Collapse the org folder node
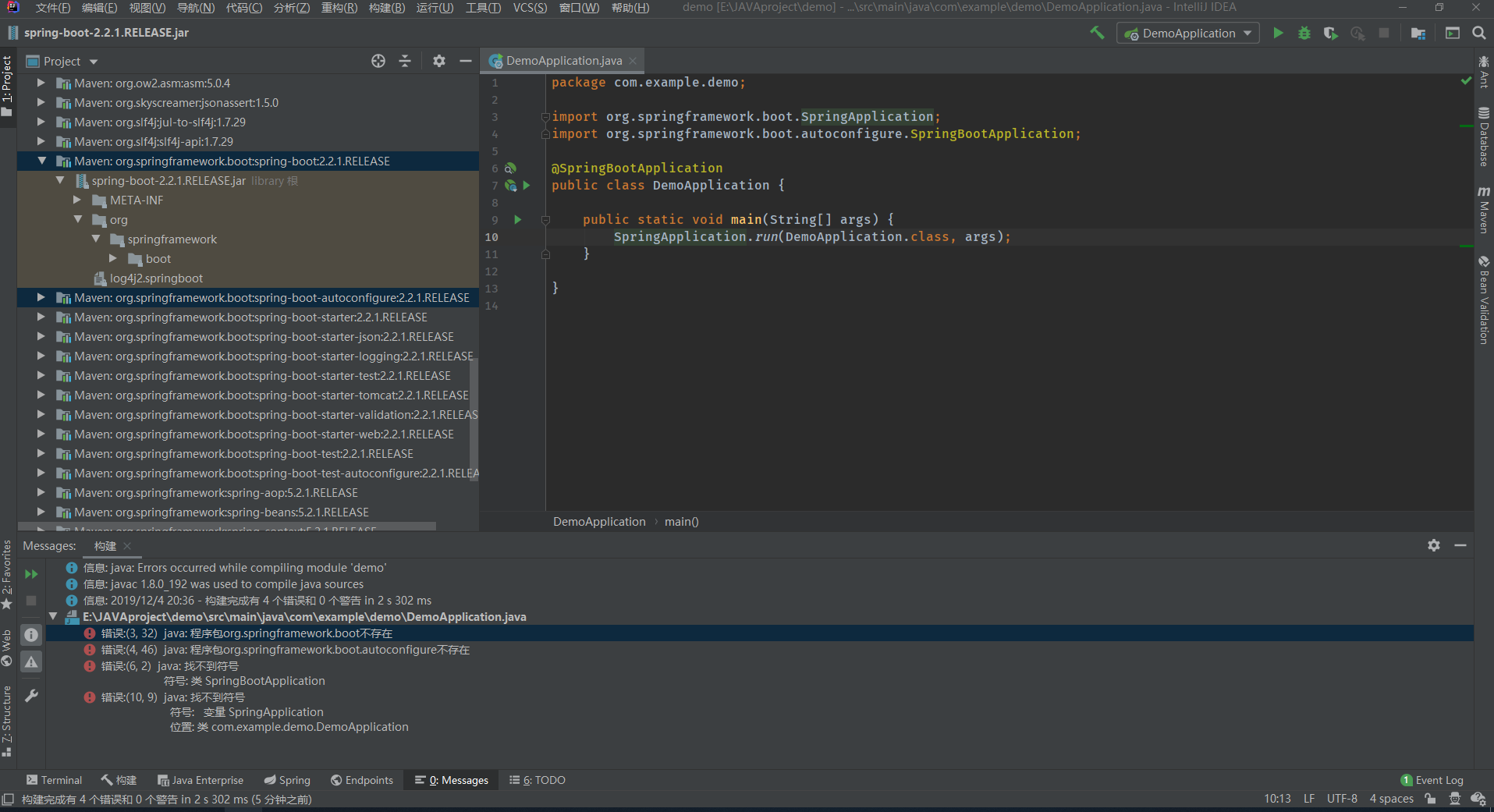This screenshot has width=1494, height=812. click(77, 219)
